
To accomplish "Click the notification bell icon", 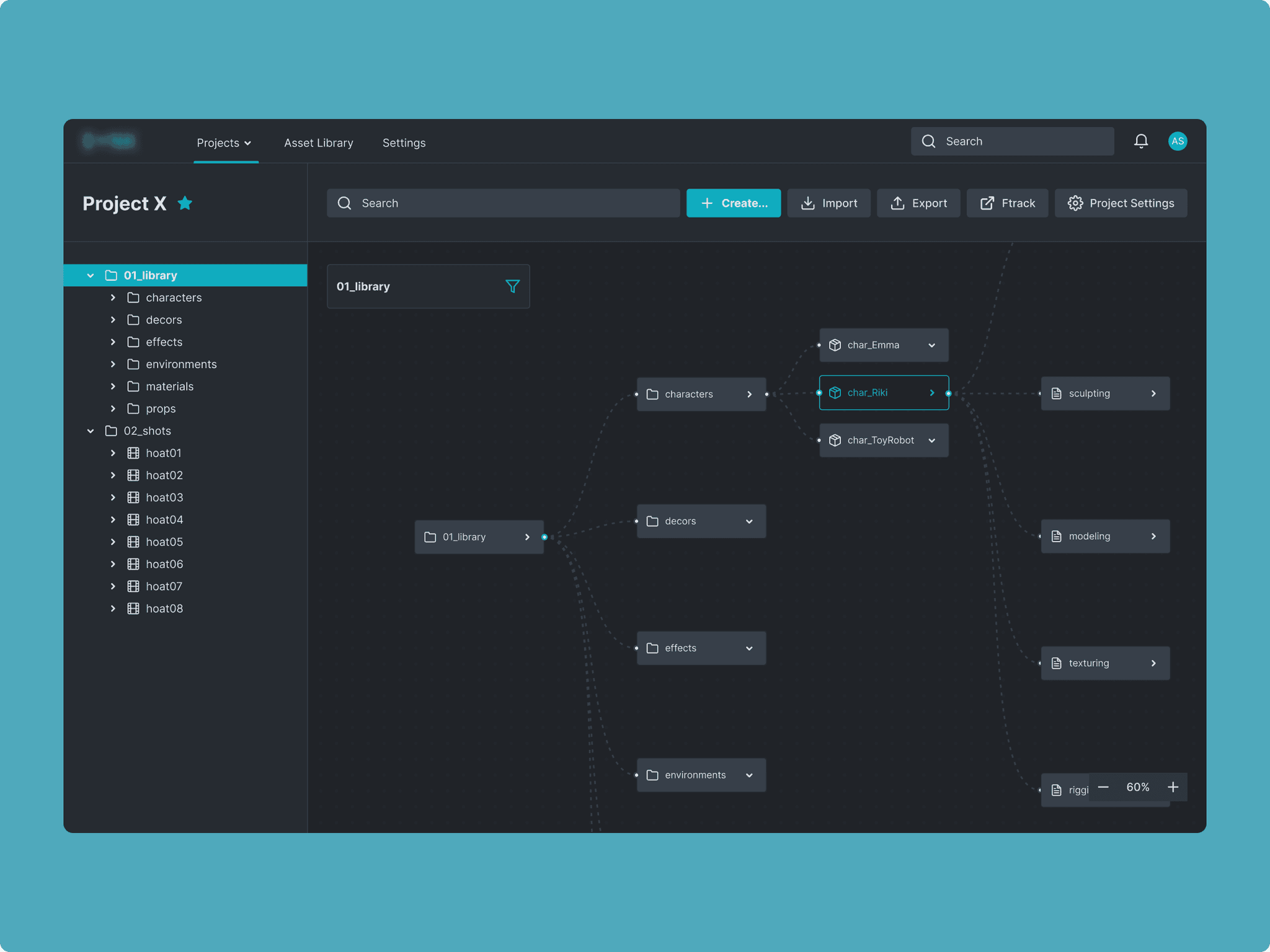I will coord(1141,141).
